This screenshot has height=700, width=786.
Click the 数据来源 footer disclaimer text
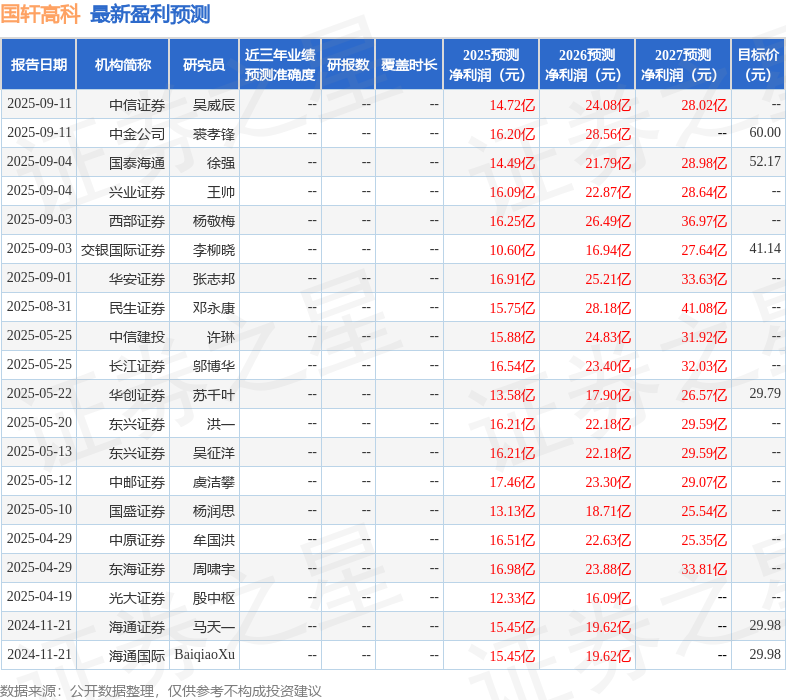click(x=160, y=691)
